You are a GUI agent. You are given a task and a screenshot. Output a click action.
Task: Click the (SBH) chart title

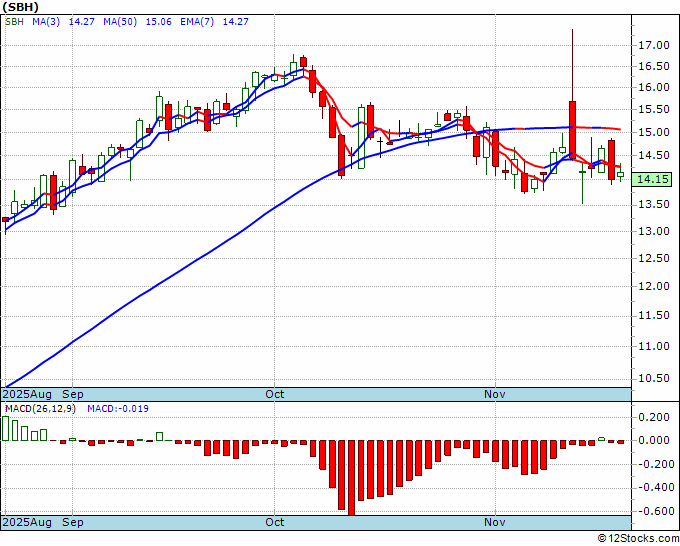[20, 7]
